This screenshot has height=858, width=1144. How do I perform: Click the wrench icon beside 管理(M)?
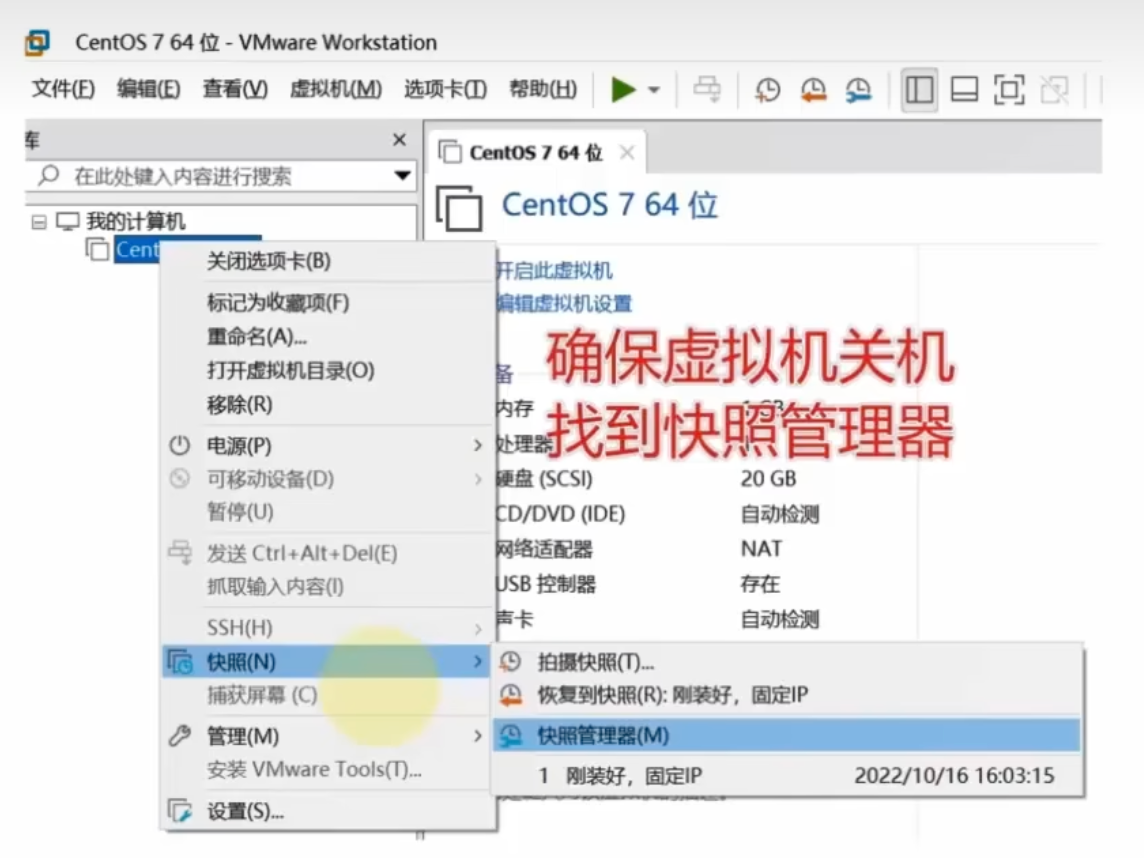coord(179,736)
